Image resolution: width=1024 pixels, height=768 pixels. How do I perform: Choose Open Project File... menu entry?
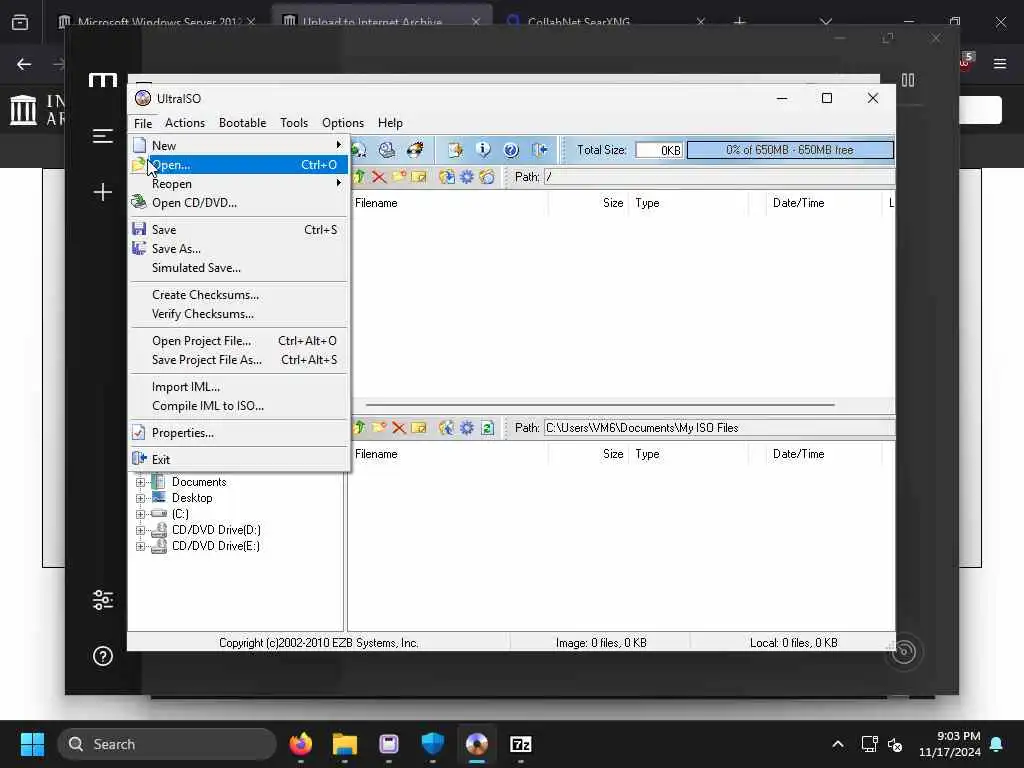click(238, 341)
